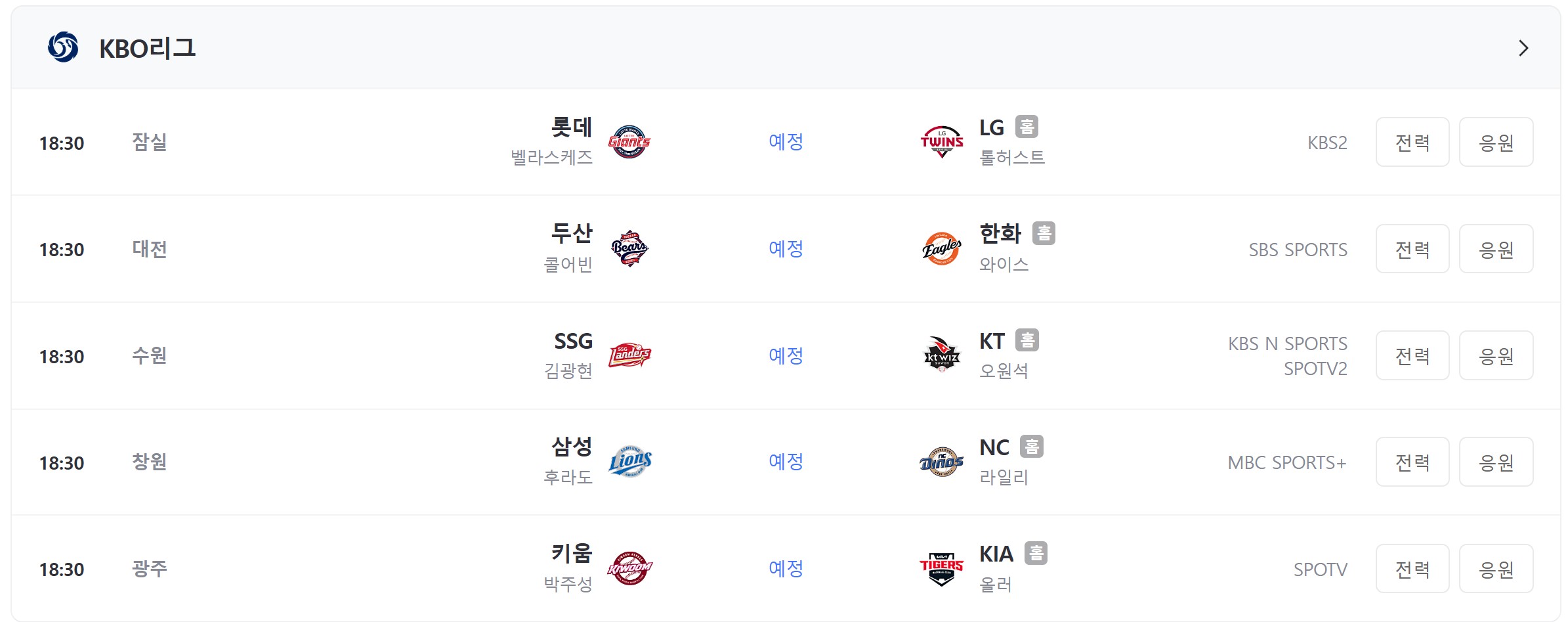Expand KBO리그 section with the chevron arrow
This screenshot has height=622, width=1568.
(1523, 48)
